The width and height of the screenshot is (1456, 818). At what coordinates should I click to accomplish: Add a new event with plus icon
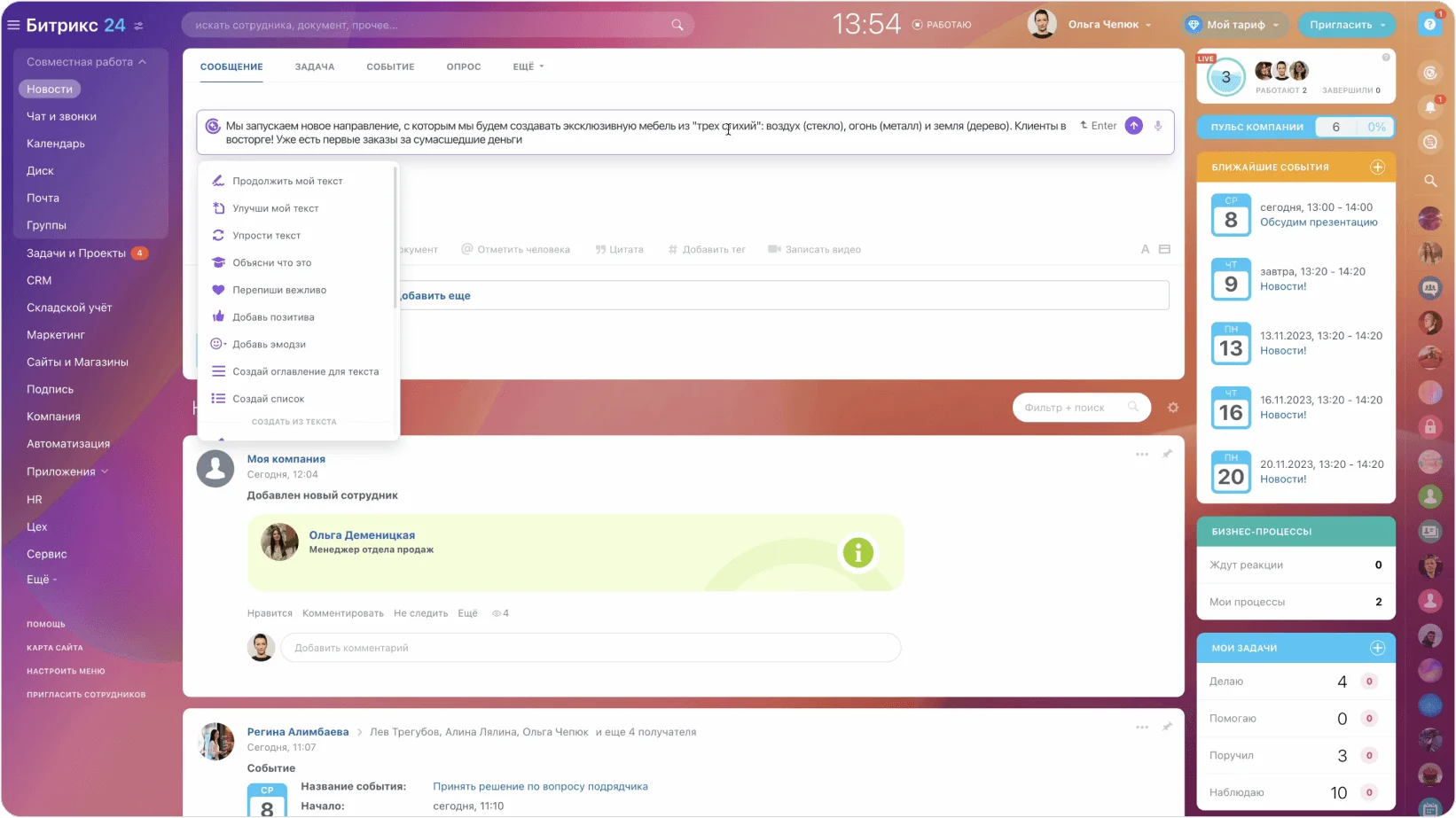click(1377, 167)
